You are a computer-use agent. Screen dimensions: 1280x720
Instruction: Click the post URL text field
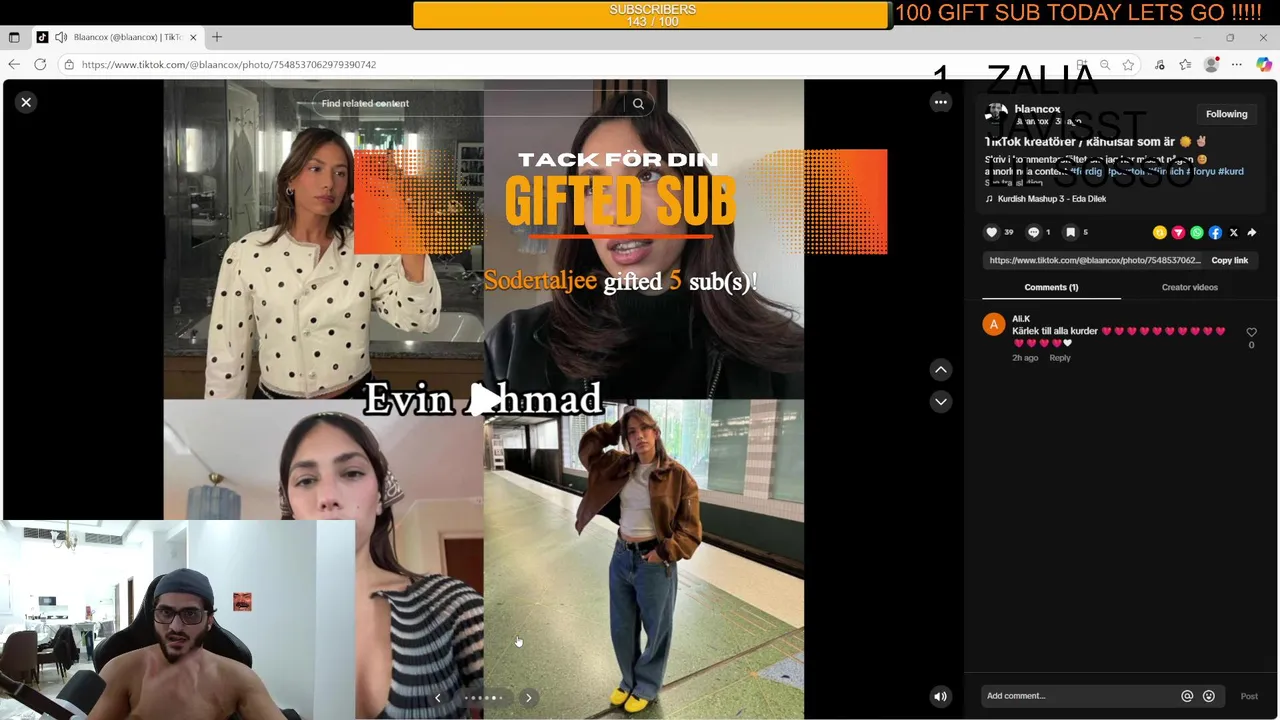tap(1094, 260)
